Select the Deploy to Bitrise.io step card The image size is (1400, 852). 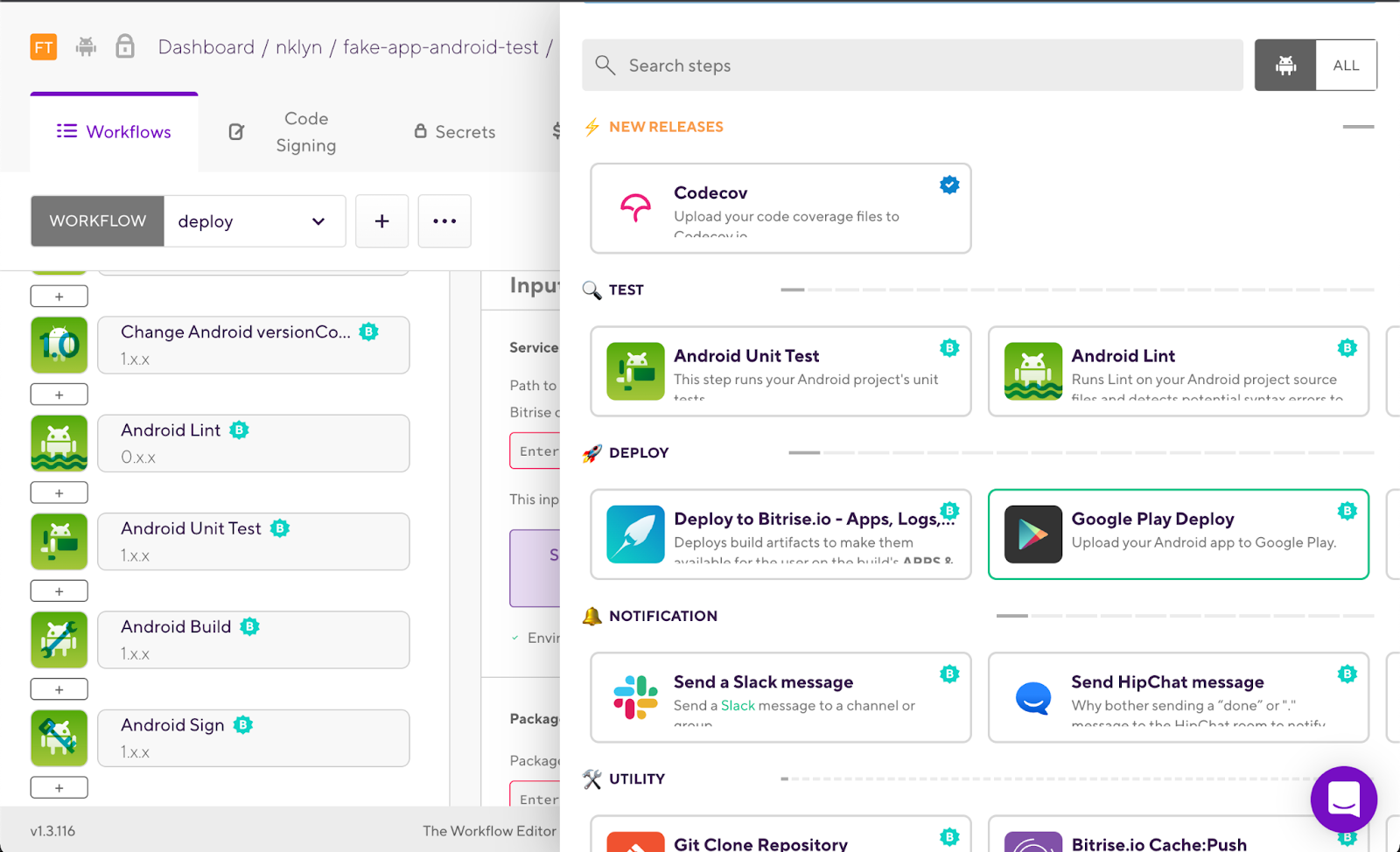click(780, 534)
